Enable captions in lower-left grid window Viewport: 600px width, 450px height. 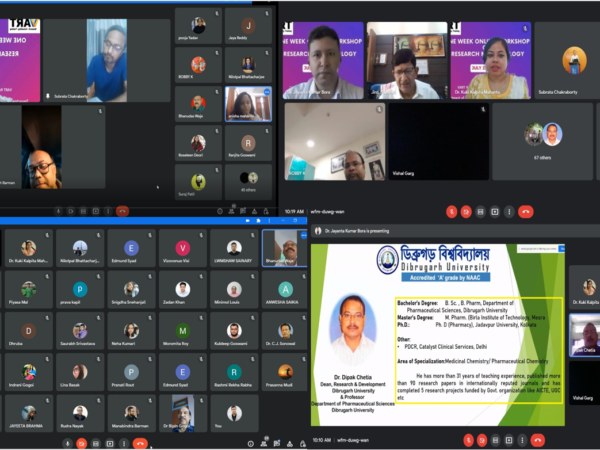(96, 443)
